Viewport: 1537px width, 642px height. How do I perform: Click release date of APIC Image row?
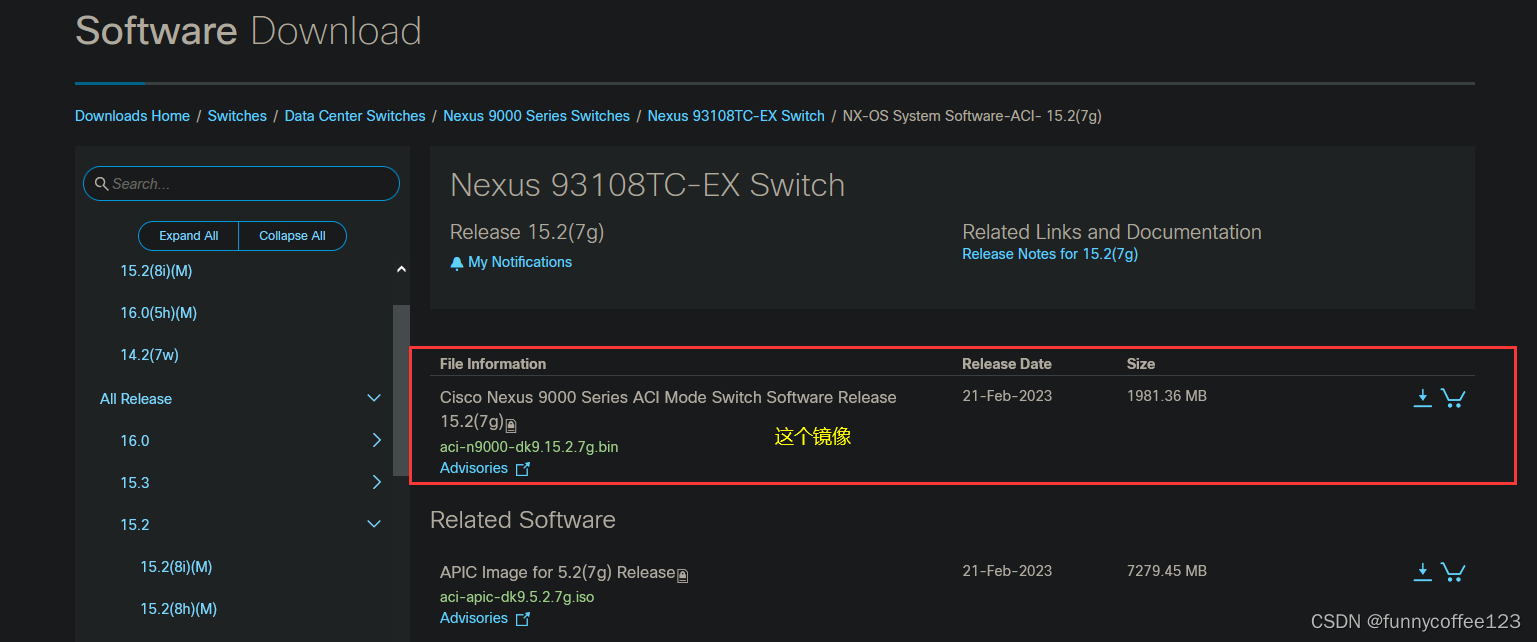[x=1007, y=571]
